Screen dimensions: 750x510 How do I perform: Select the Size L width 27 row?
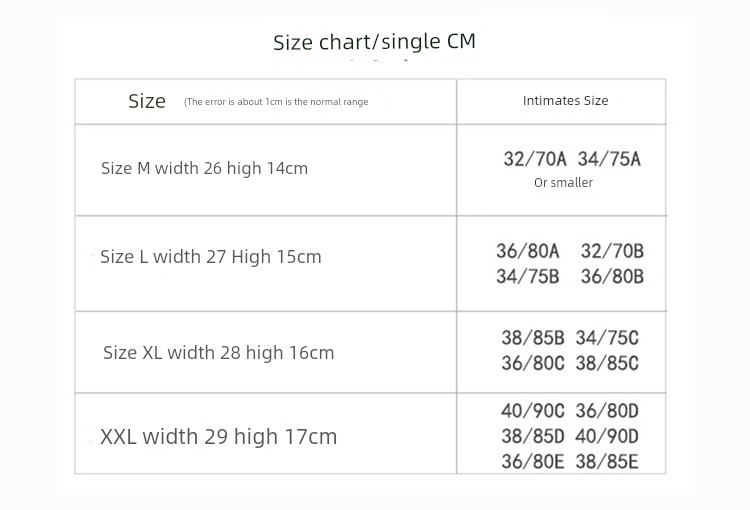(211, 257)
